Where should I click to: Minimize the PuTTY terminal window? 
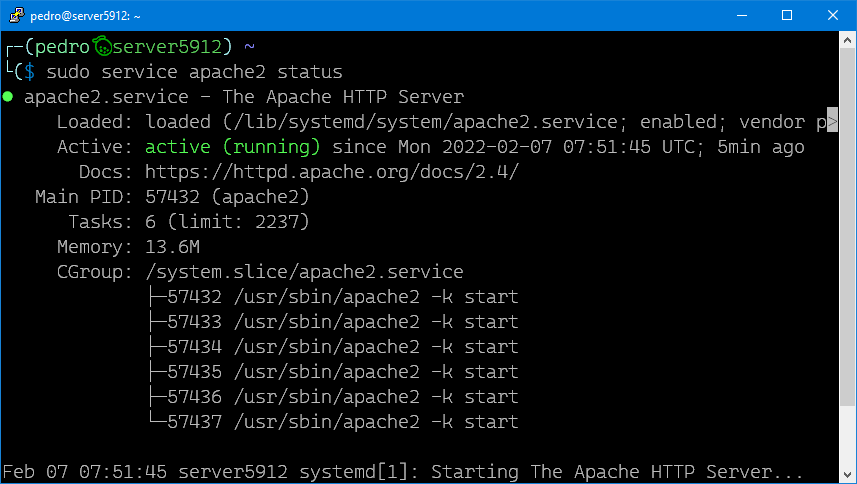click(x=742, y=15)
